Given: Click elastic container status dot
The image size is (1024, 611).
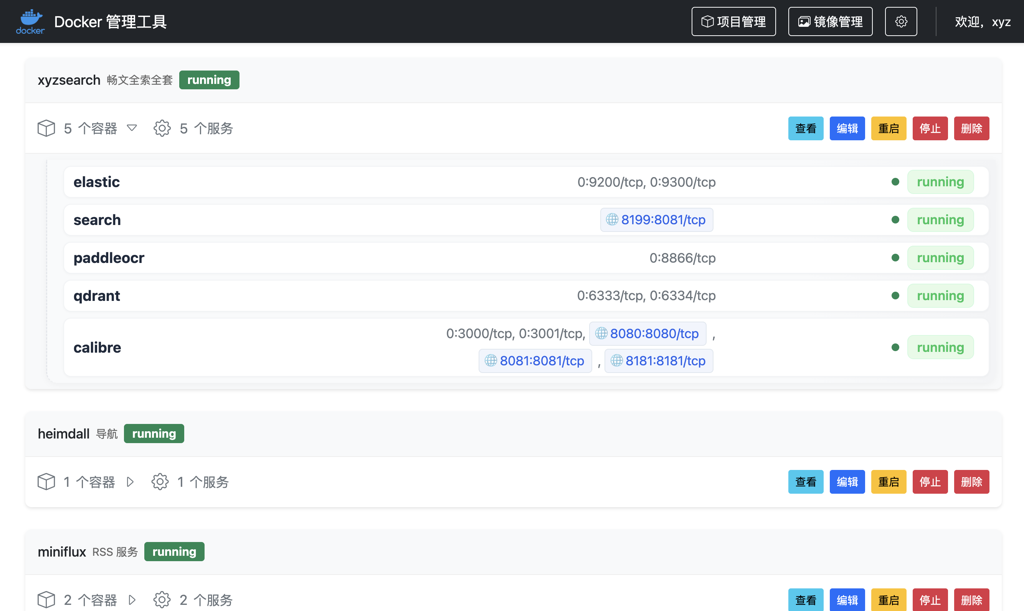Looking at the screenshot, I should click(x=895, y=182).
